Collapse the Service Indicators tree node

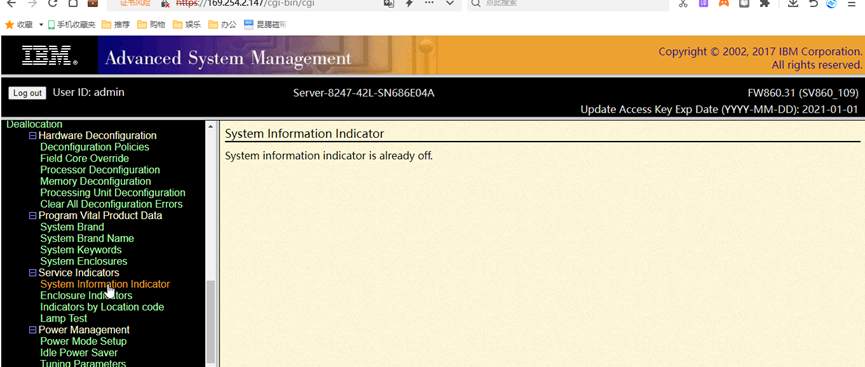pos(33,273)
